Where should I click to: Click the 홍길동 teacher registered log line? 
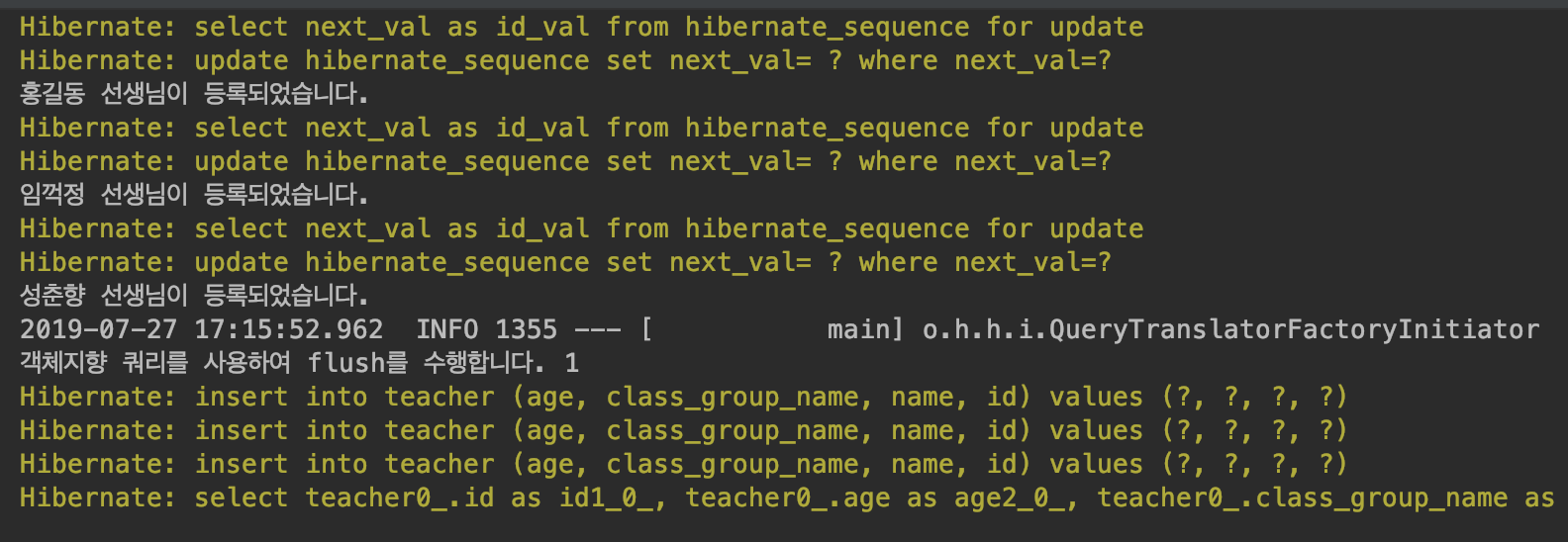194,94
